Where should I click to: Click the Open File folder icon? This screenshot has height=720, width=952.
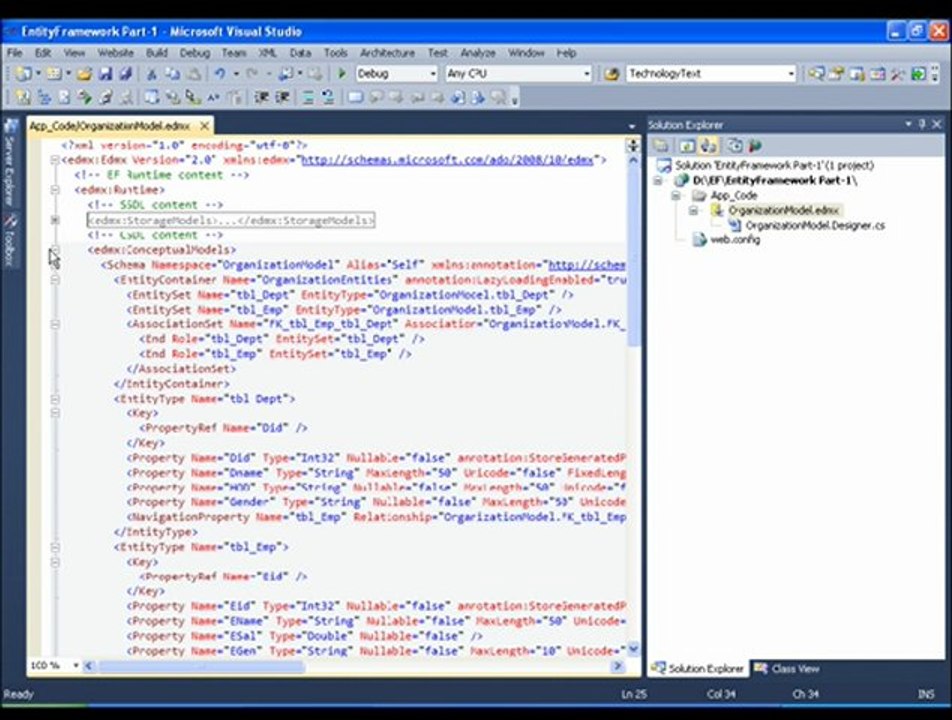coord(84,74)
